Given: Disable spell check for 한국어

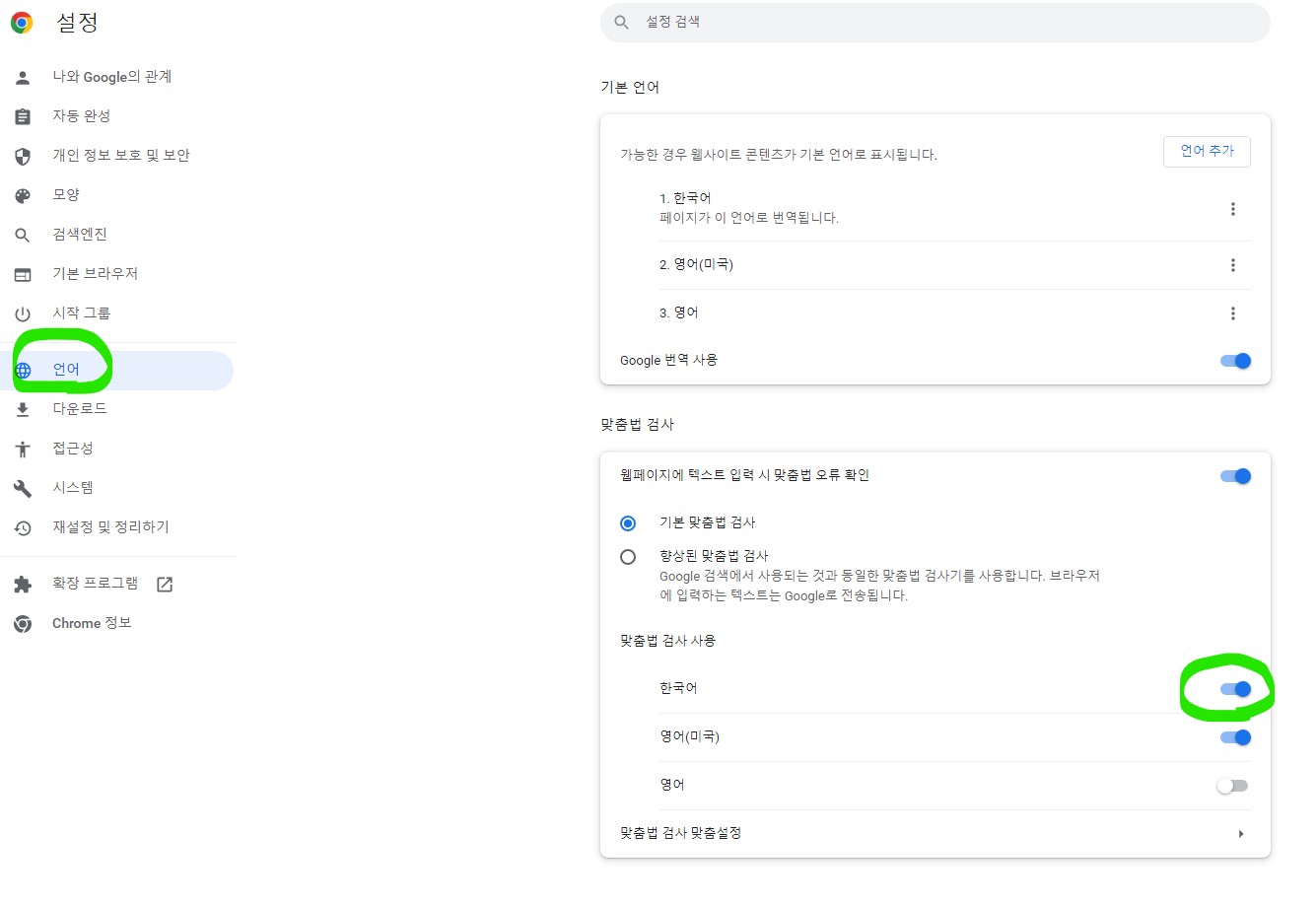Looking at the screenshot, I should 1235,688.
